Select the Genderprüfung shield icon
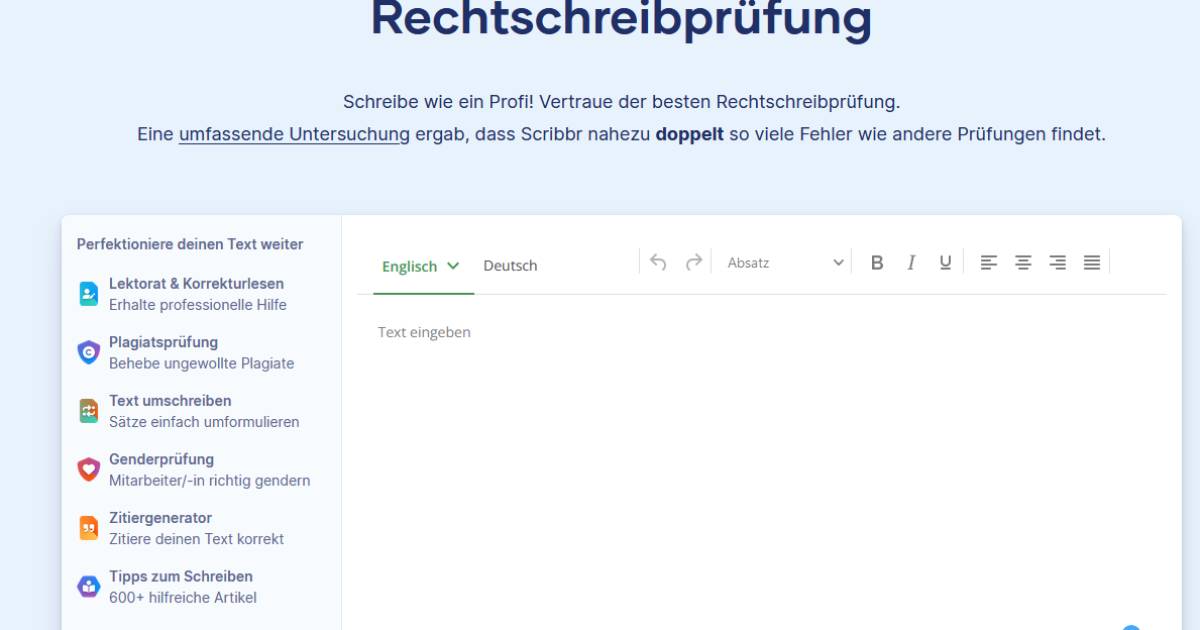The height and width of the screenshot is (630, 1200). [x=91, y=469]
